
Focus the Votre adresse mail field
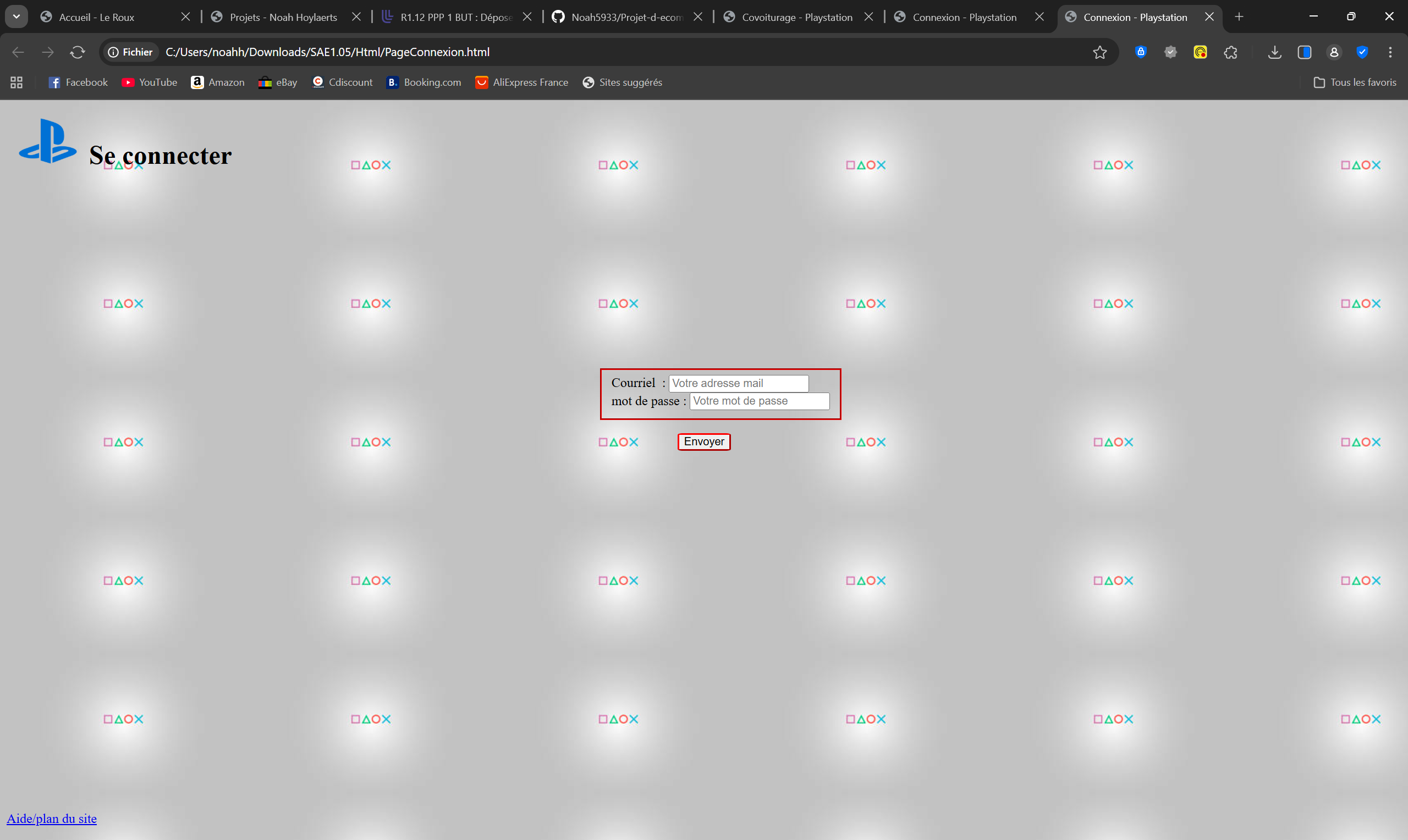[x=738, y=383]
